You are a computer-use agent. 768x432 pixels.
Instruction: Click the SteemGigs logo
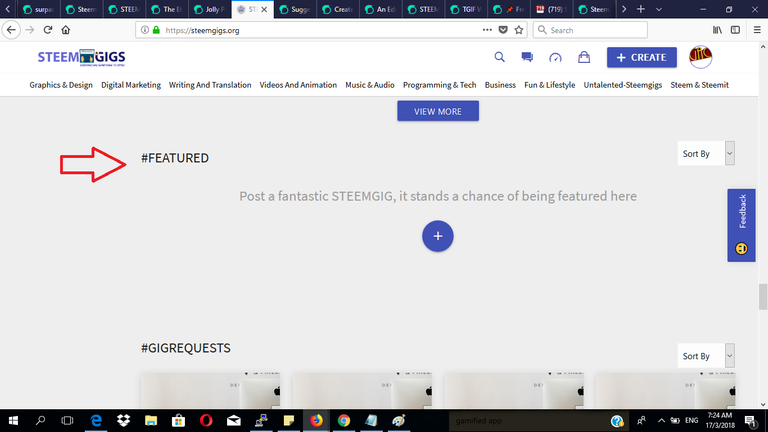(81, 58)
